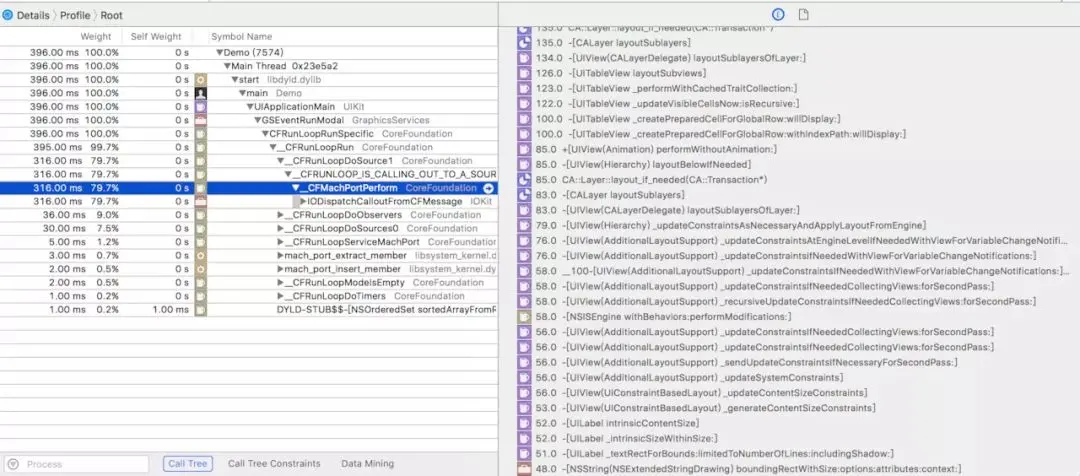Collapse the UIApplicationMain disclosure triangle

click(250, 107)
